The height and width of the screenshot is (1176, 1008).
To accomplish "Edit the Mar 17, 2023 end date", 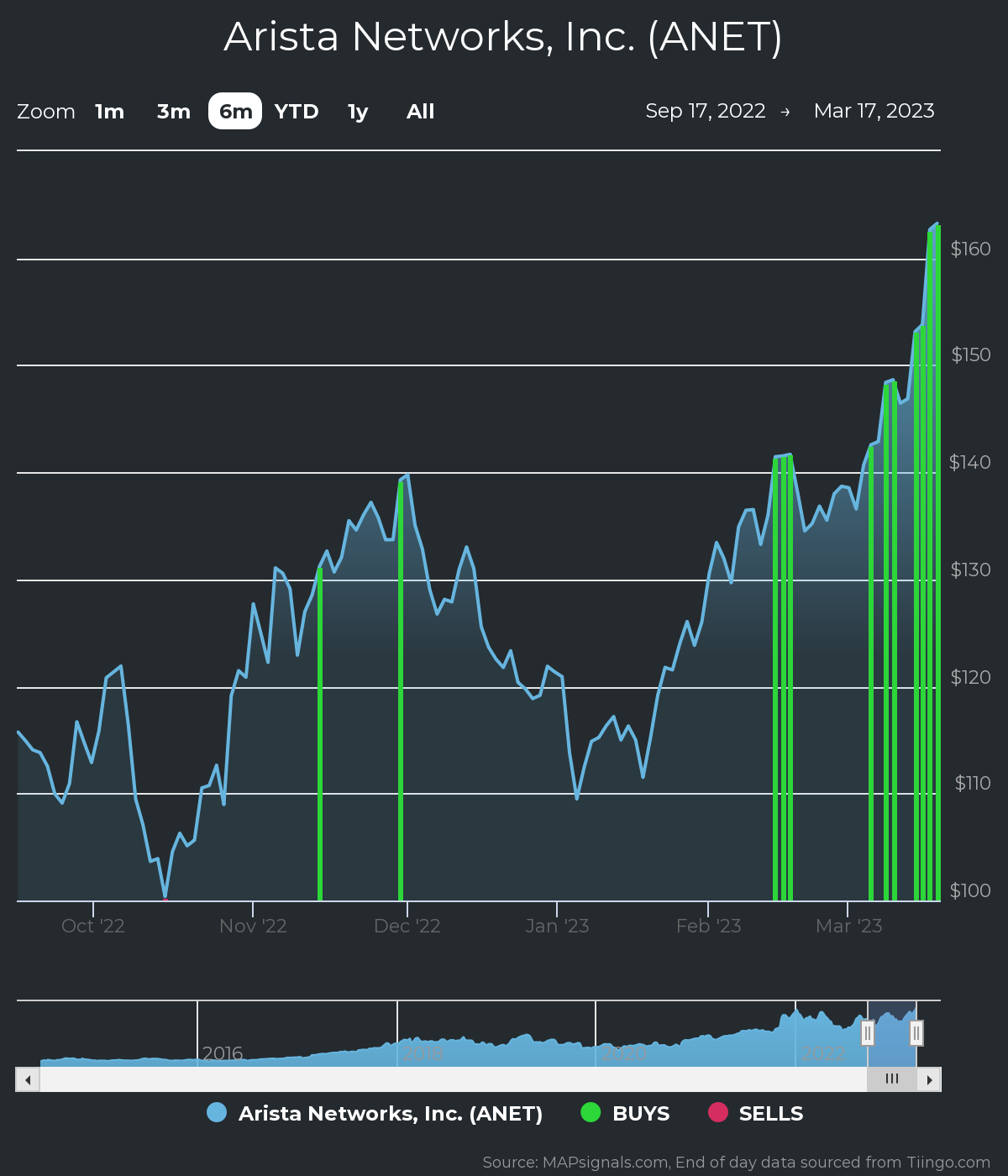I will coord(874,111).
